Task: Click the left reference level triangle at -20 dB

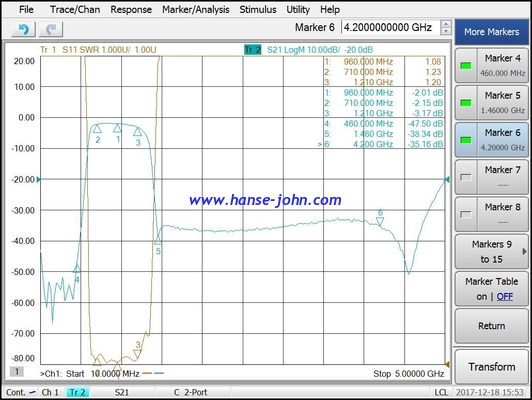Action: (x=38, y=179)
